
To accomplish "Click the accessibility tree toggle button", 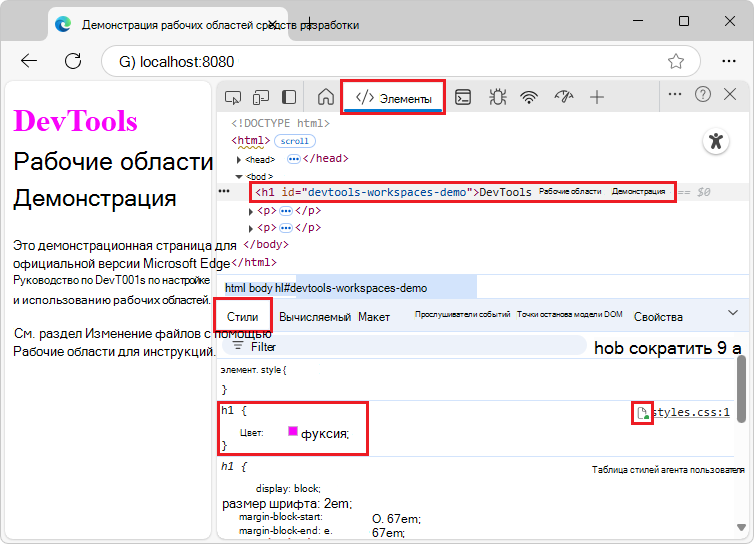I will tap(716, 141).
